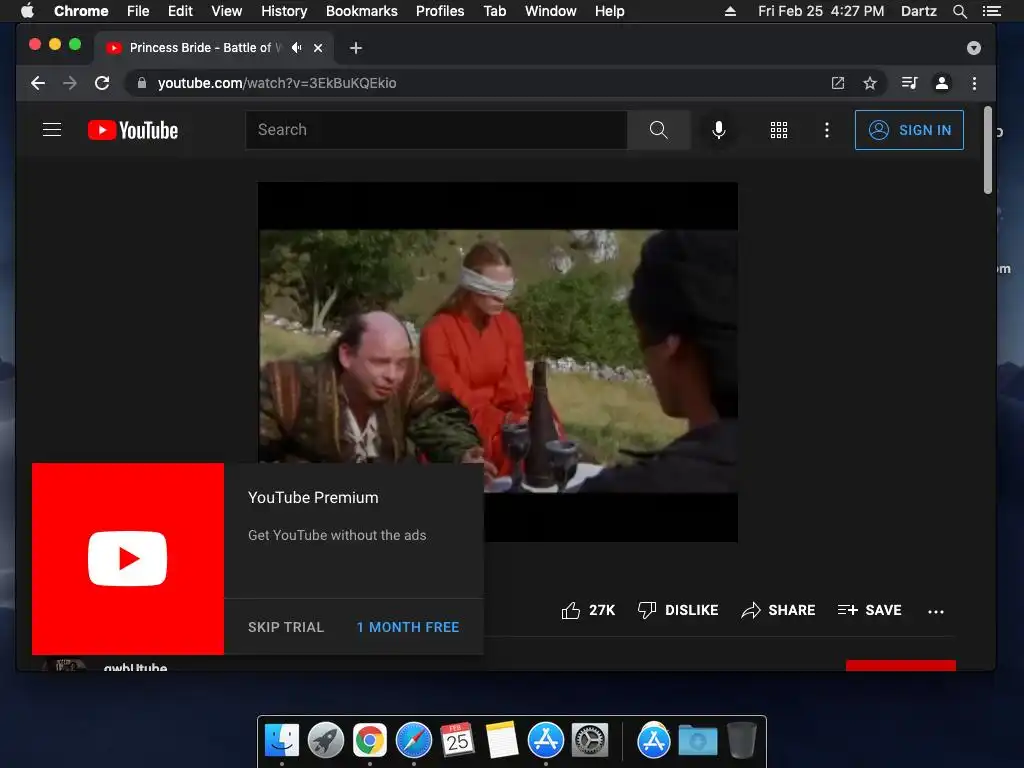The height and width of the screenshot is (768, 1024).
Task: Mute the tab via the speaker icon
Action: tap(297, 48)
